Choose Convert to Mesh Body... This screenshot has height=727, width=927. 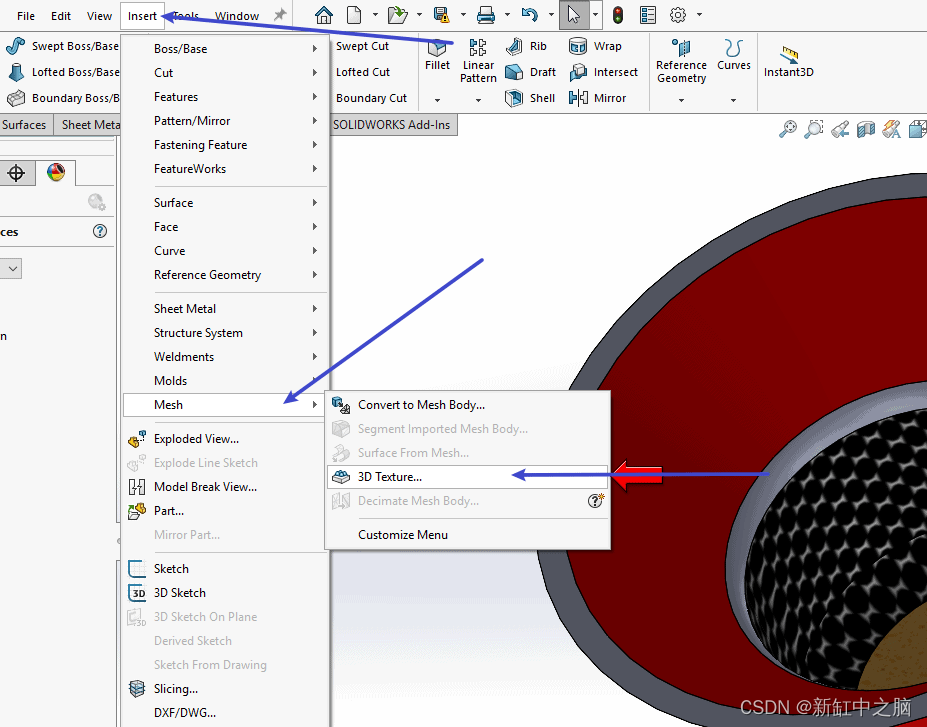pos(467,405)
